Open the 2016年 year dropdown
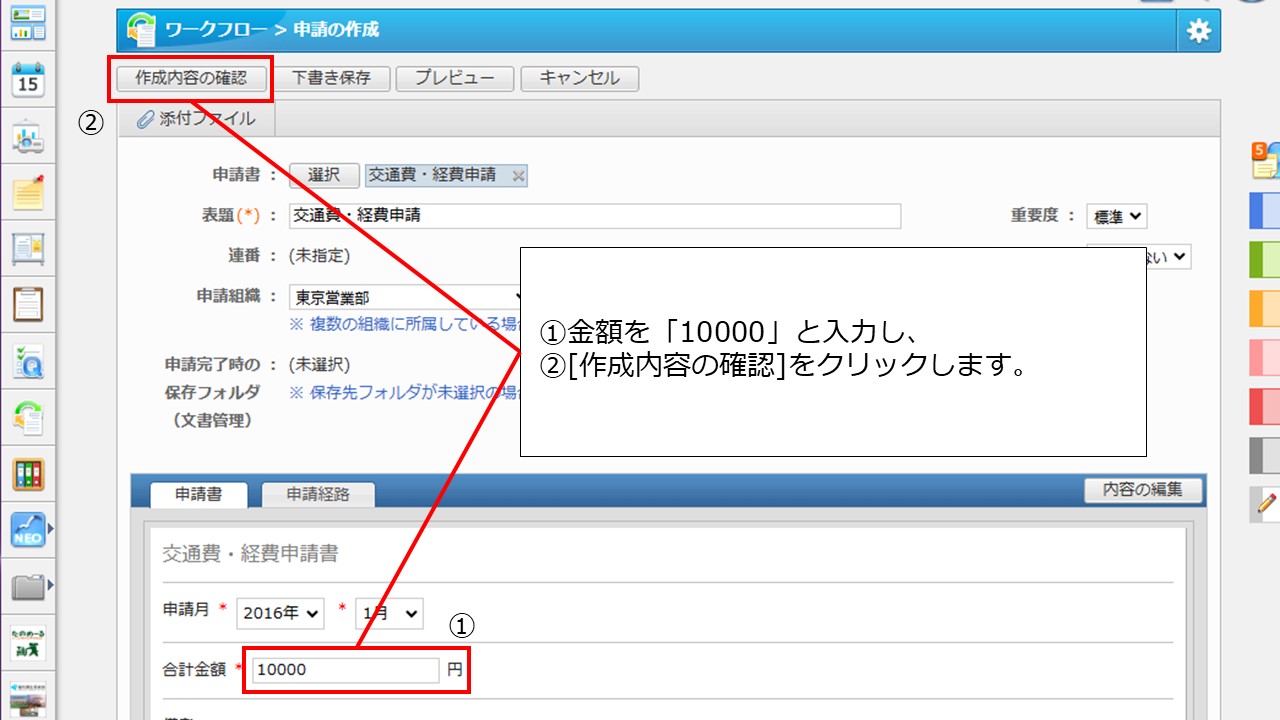 click(x=280, y=614)
